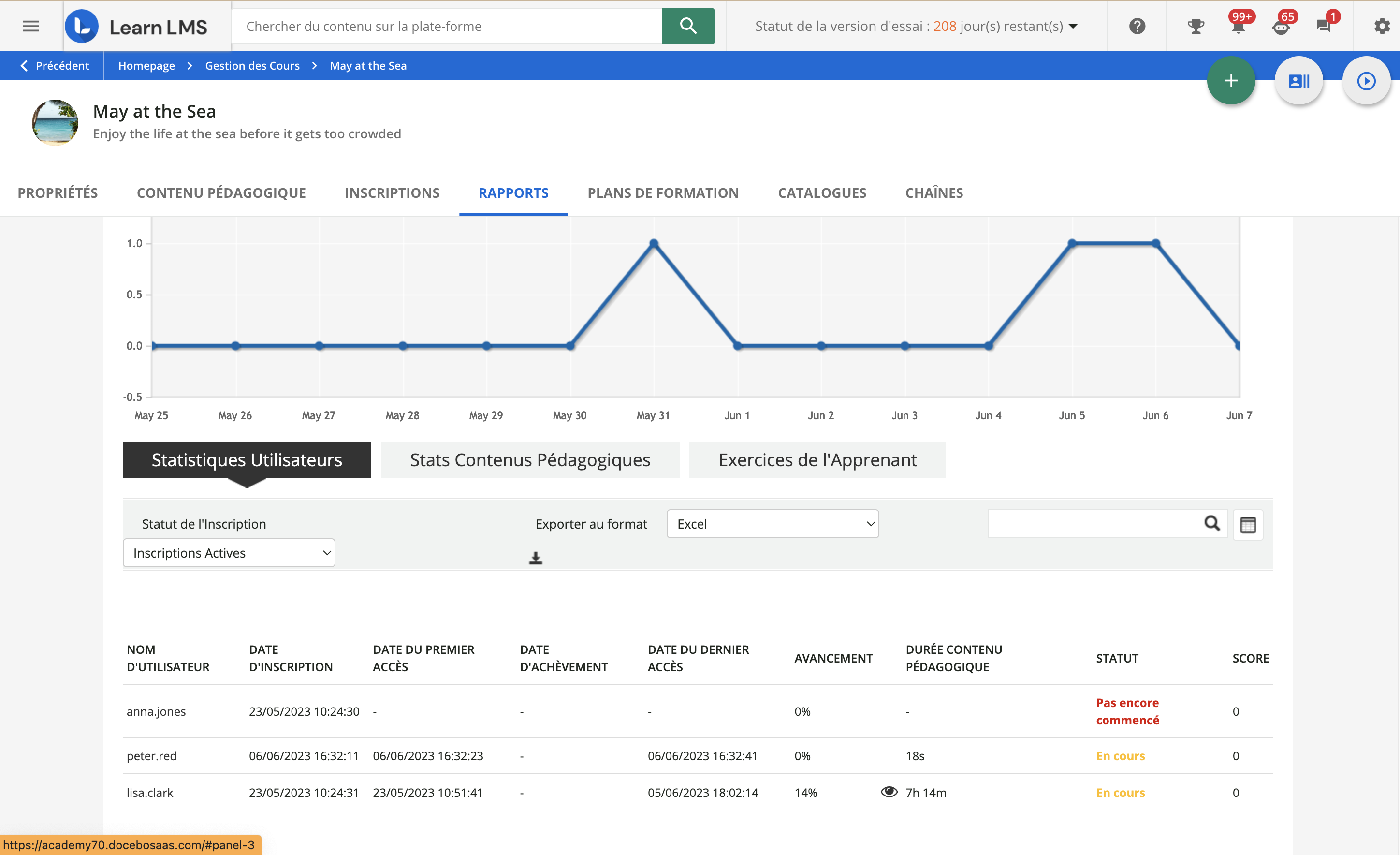Click the download export icon
1400x855 pixels.
535,558
